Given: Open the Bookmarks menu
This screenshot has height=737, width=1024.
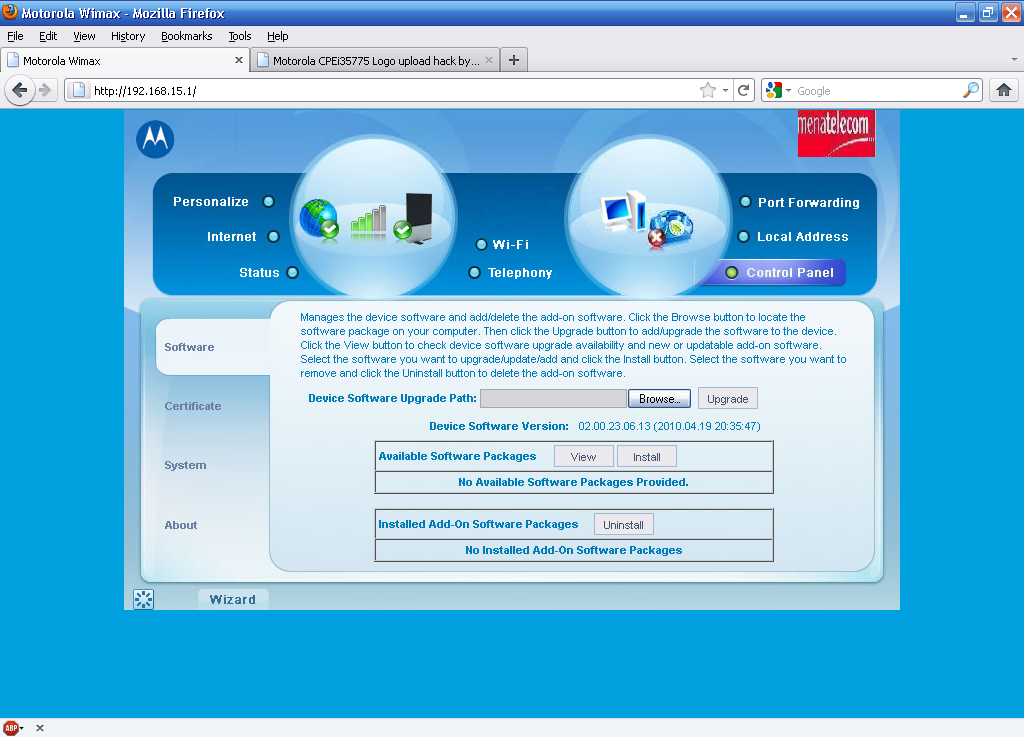Looking at the screenshot, I should click(187, 36).
